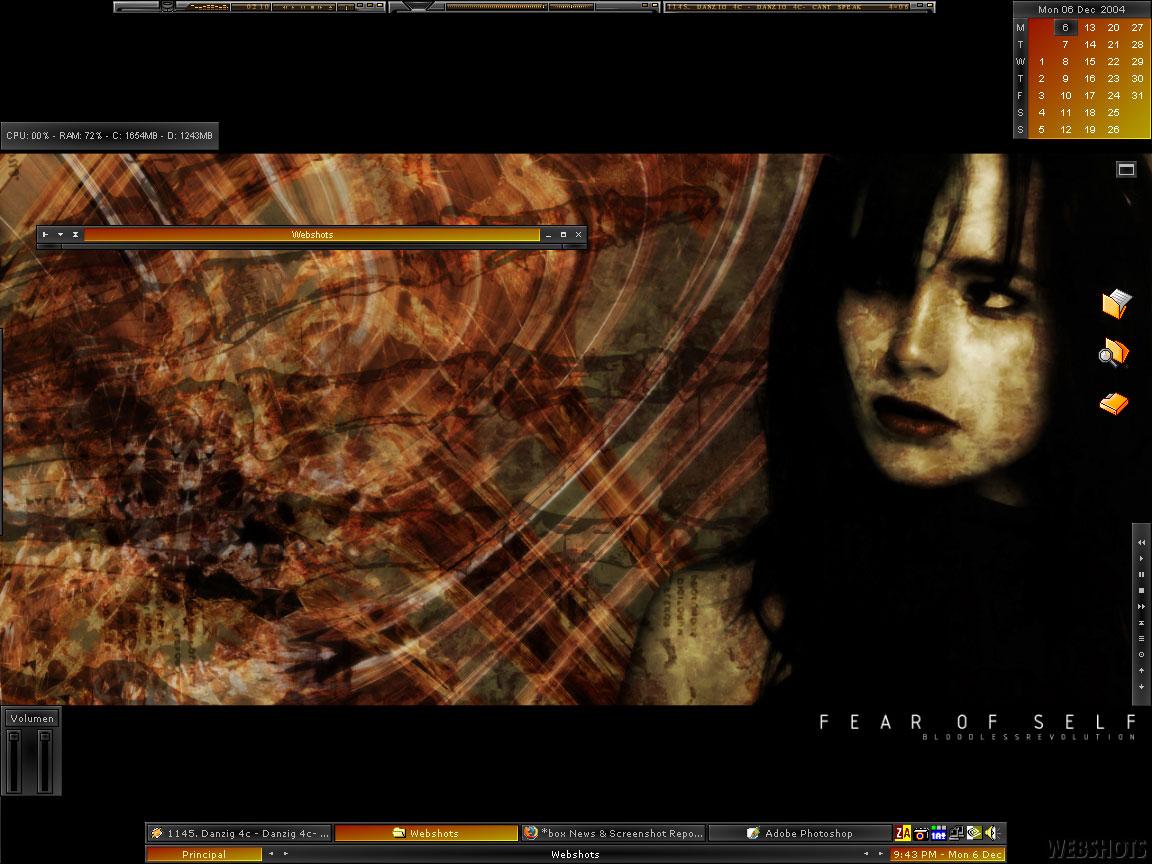Click the Volumen label

click(32, 719)
